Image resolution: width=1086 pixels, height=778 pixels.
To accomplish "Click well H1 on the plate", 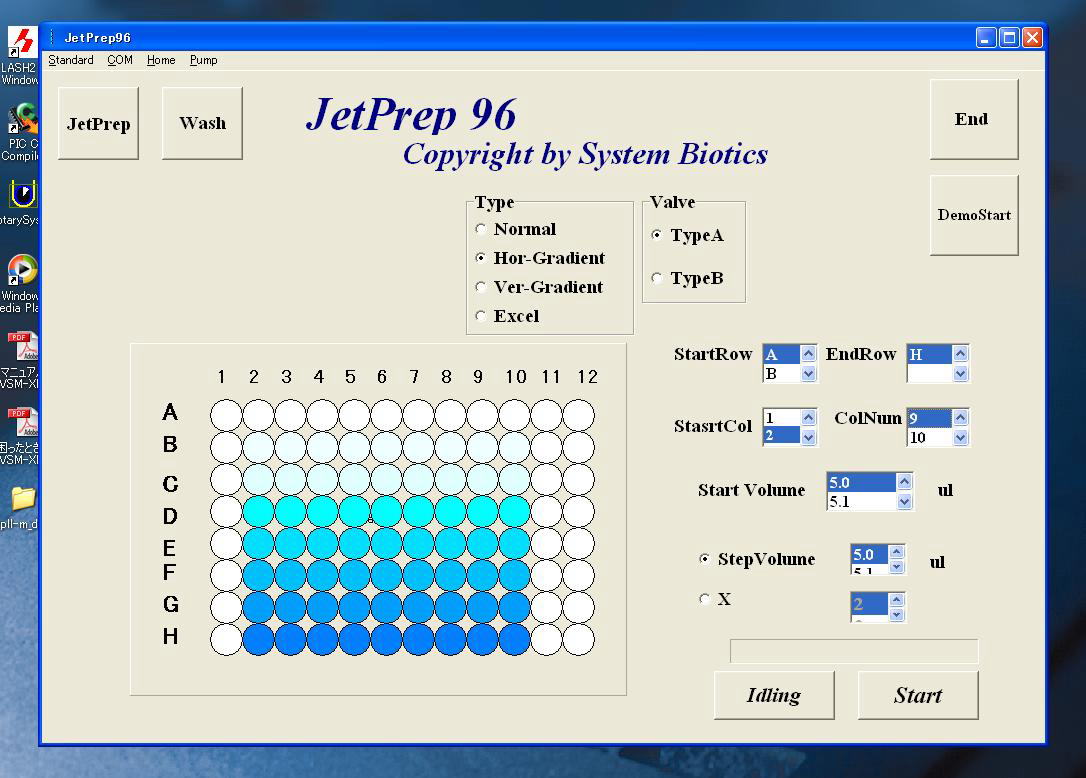I will point(226,639).
